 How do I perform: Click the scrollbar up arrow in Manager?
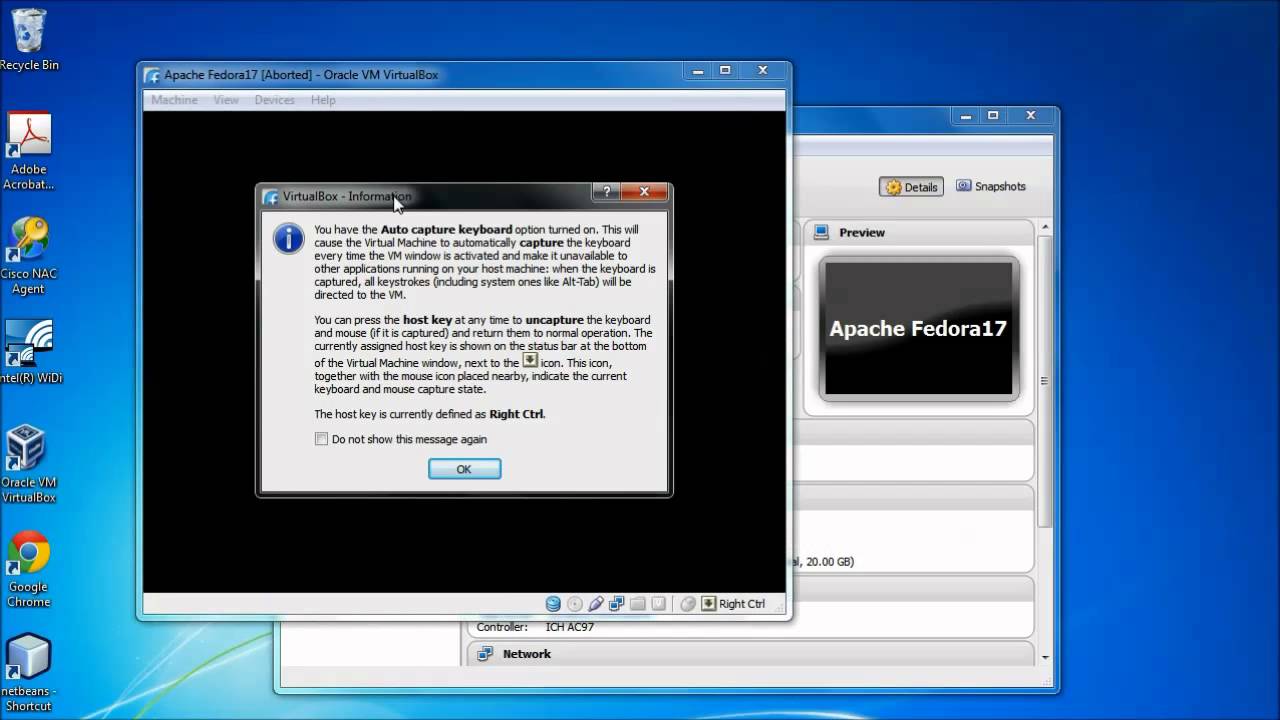tap(1045, 226)
